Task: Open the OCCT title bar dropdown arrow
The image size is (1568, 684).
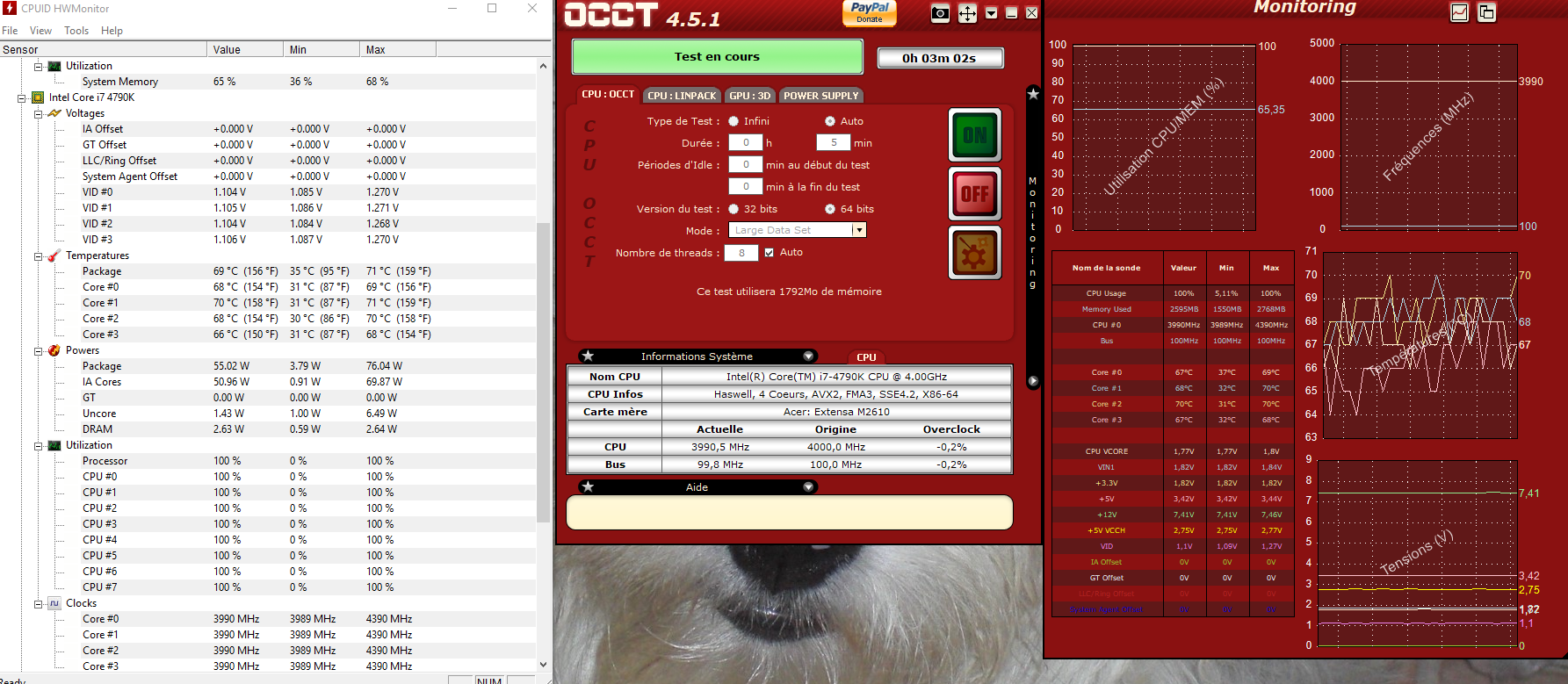Action: tap(992, 13)
